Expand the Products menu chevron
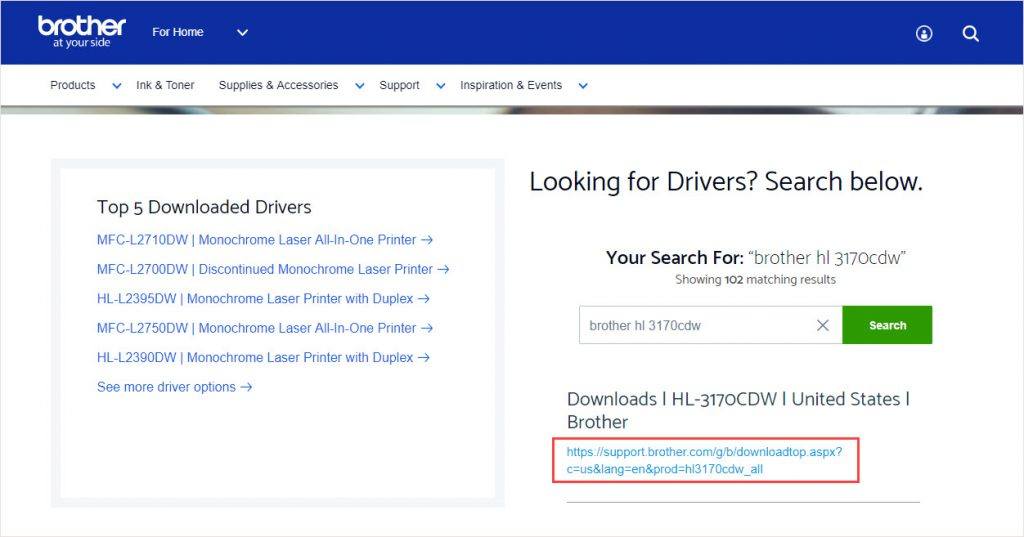The height and width of the screenshot is (537, 1024). pyautogui.click(x=117, y=86)
